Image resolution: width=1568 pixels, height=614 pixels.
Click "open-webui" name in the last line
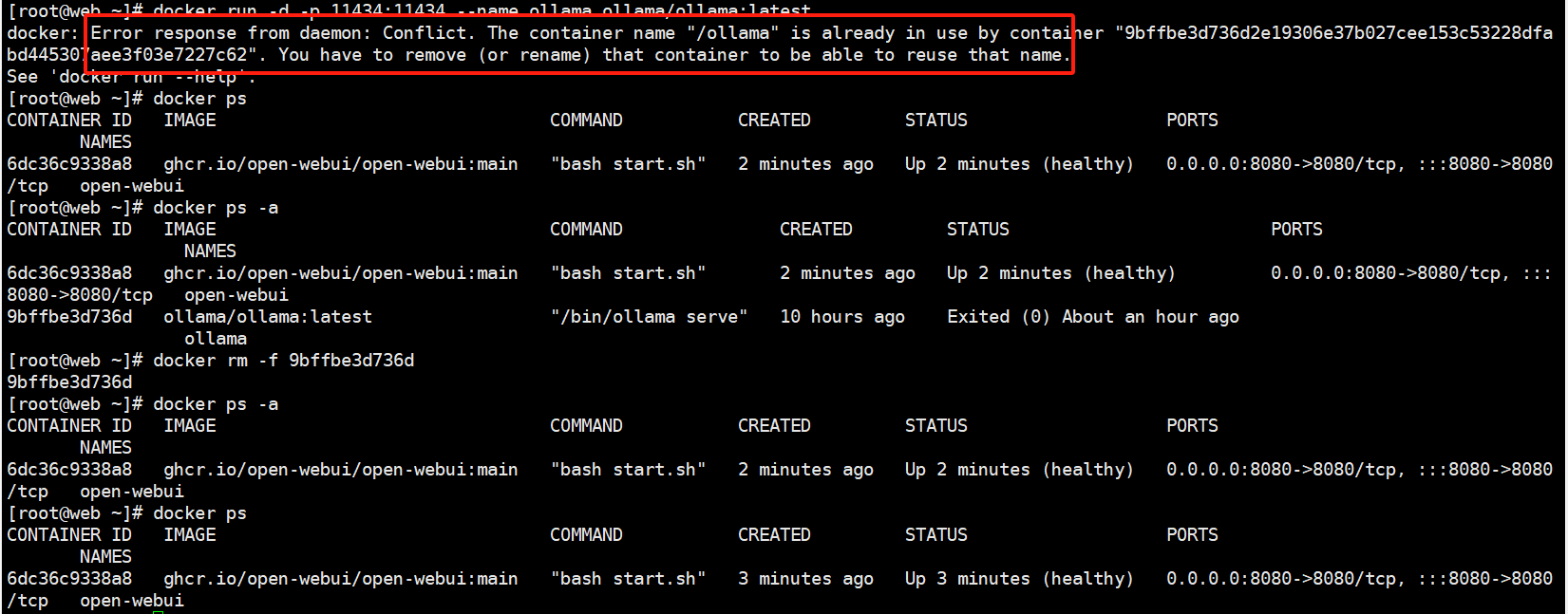click(x=132, y=601)
